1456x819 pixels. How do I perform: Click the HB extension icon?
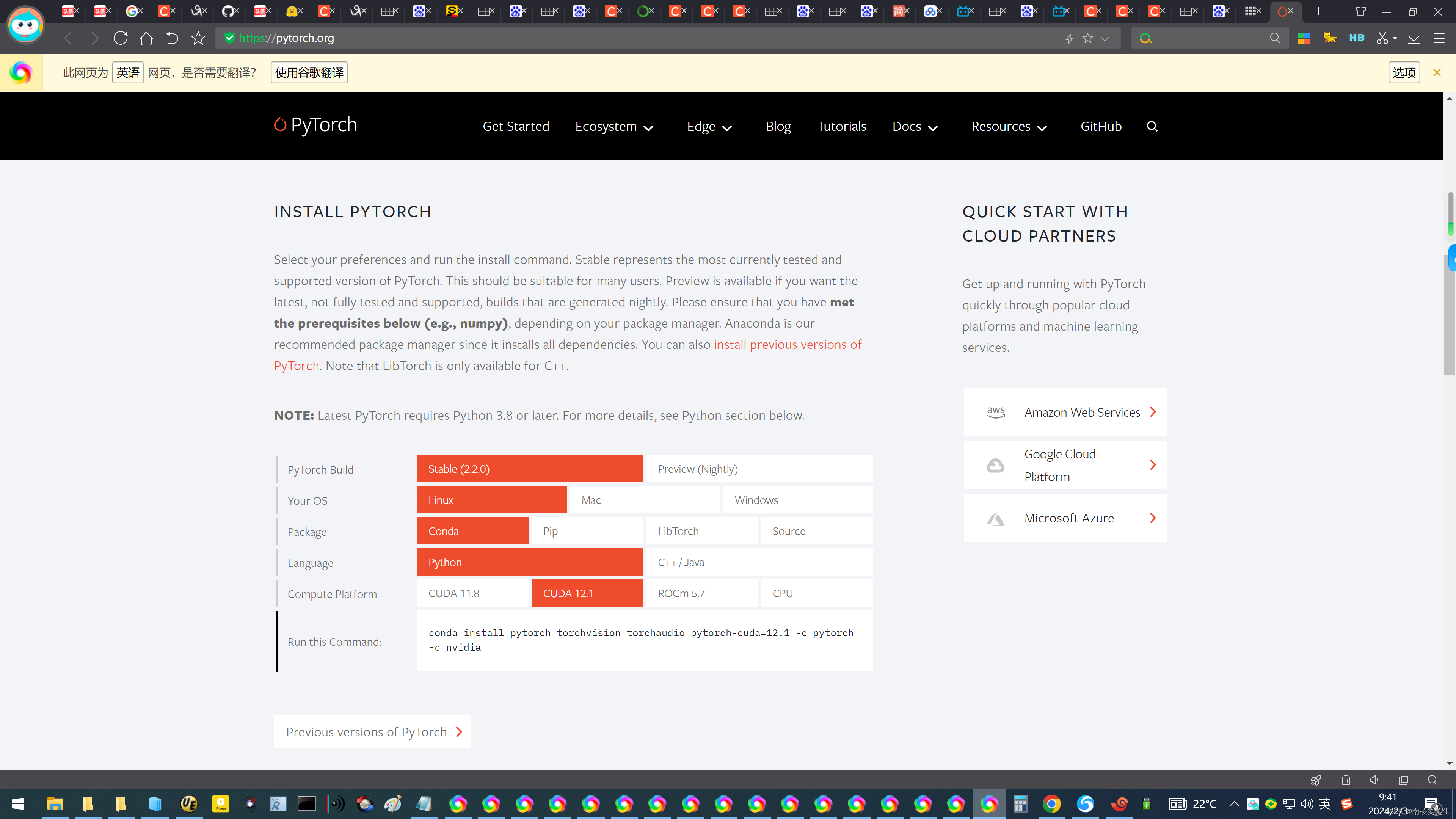coord(1357,38)
